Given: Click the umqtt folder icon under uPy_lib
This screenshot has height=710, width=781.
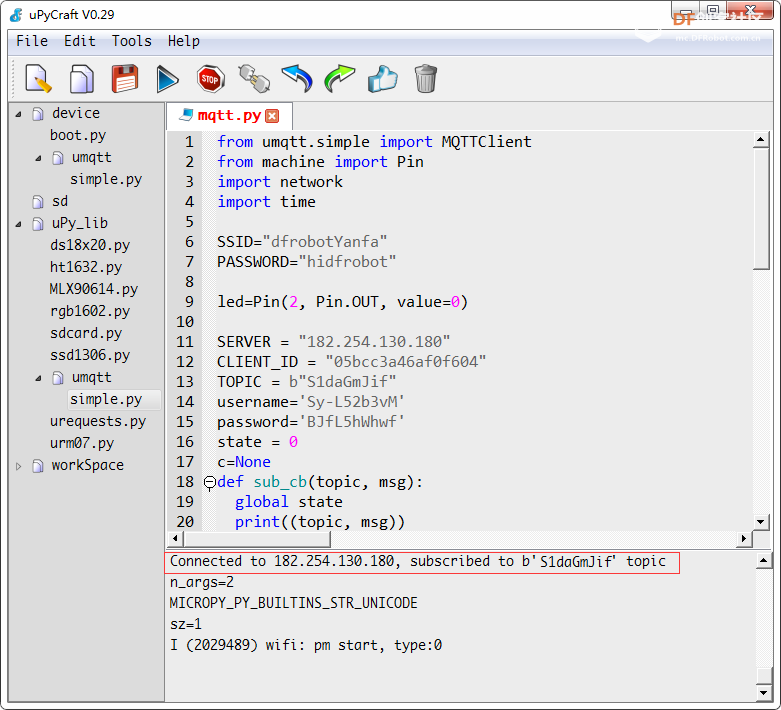Looking at the screenshot, I should 58,378.
